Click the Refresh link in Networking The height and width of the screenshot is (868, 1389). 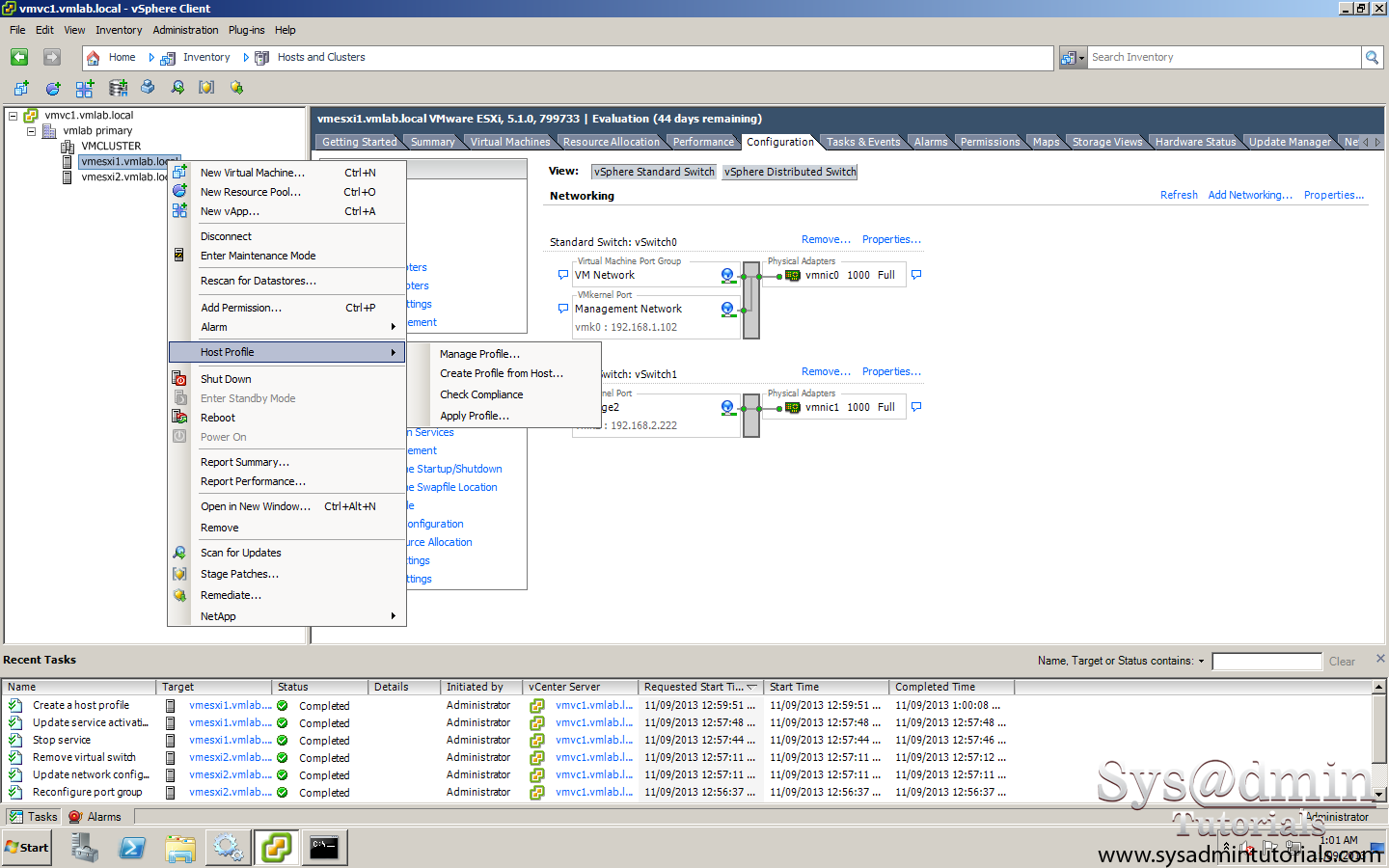tap(1179, 195)
